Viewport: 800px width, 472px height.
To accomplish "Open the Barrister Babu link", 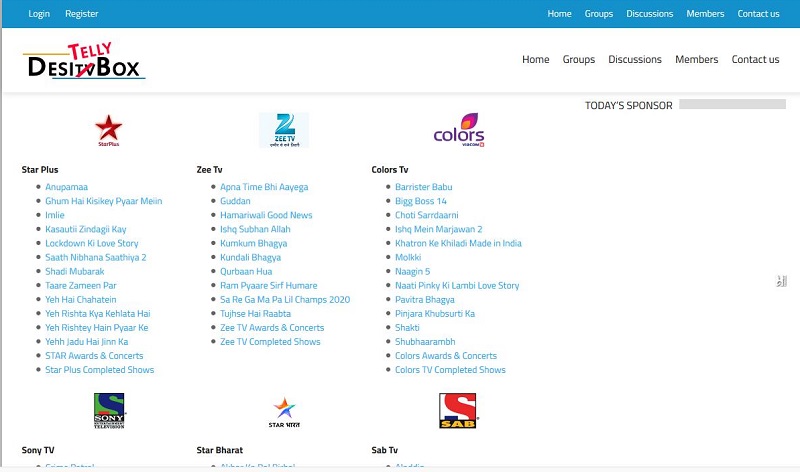I will pos(423,187).
